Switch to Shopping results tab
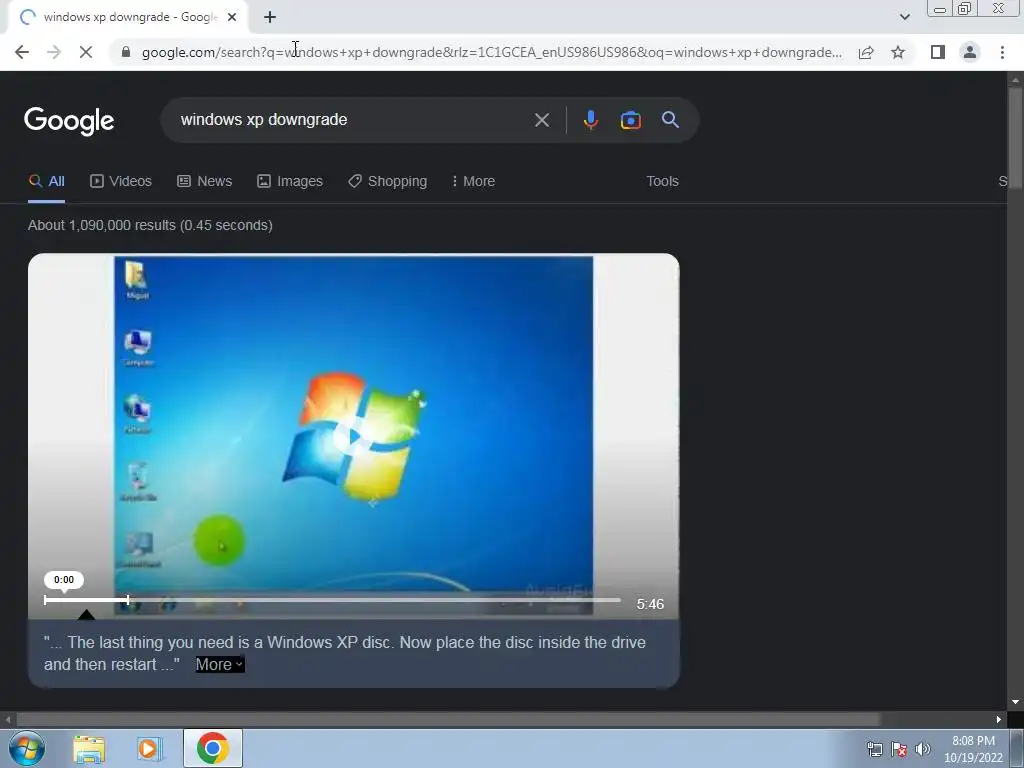 387,182
